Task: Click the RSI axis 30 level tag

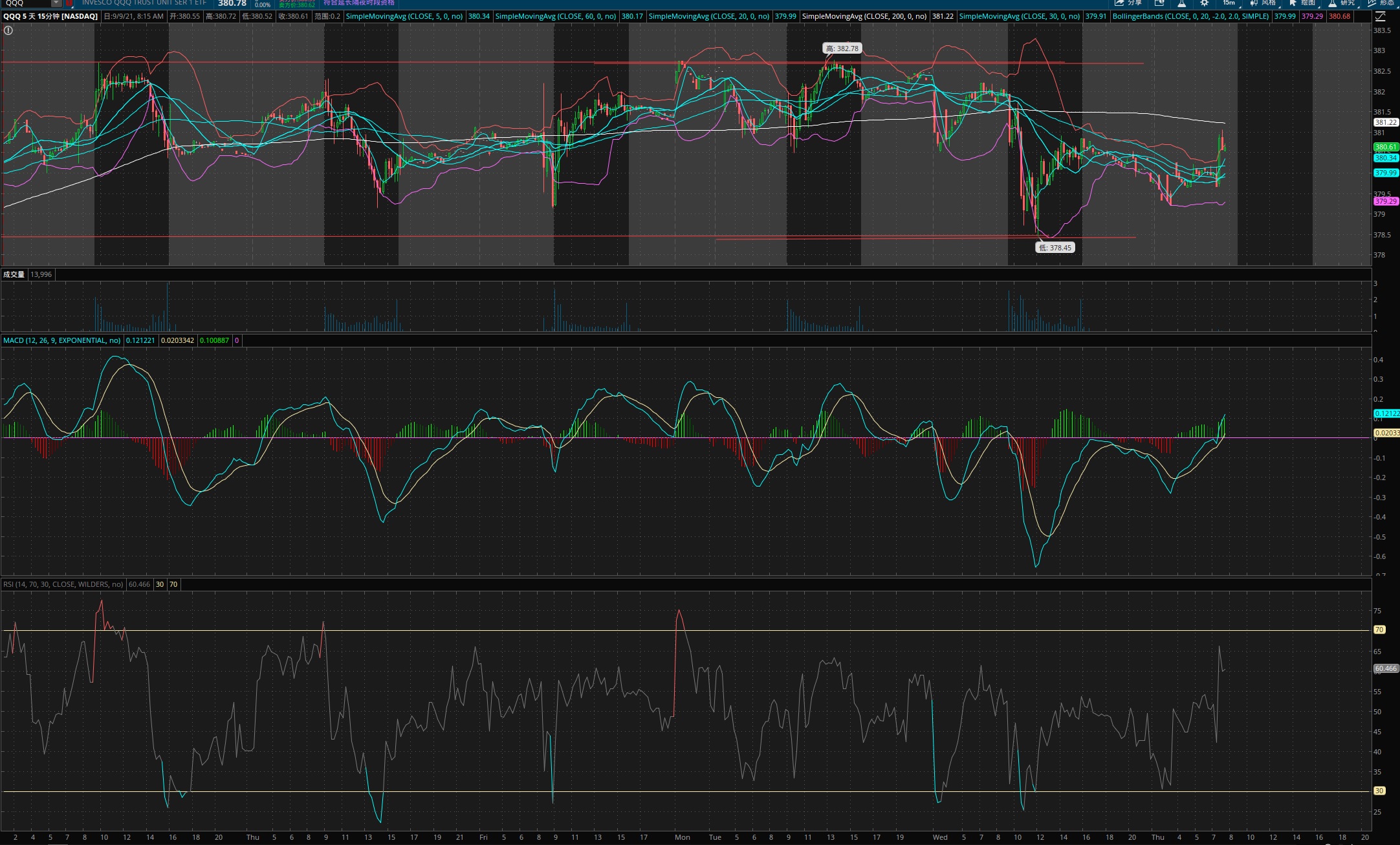Action: point(1379,791)
